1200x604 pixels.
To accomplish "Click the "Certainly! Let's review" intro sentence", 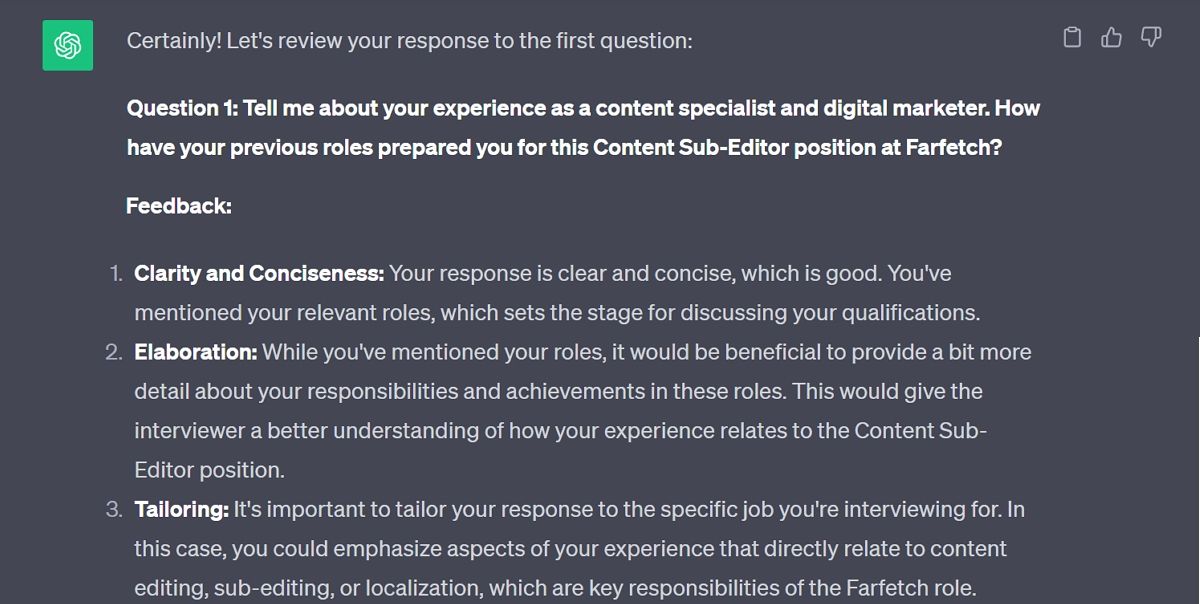I will click(x=409, y=41).
